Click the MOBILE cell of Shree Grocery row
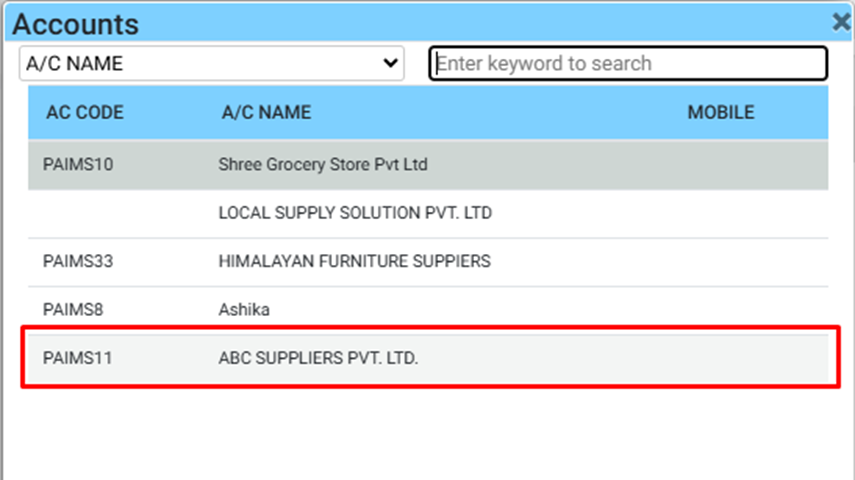Image resolution: width=855 pixels, height=480 pixels. click(720, 164)
